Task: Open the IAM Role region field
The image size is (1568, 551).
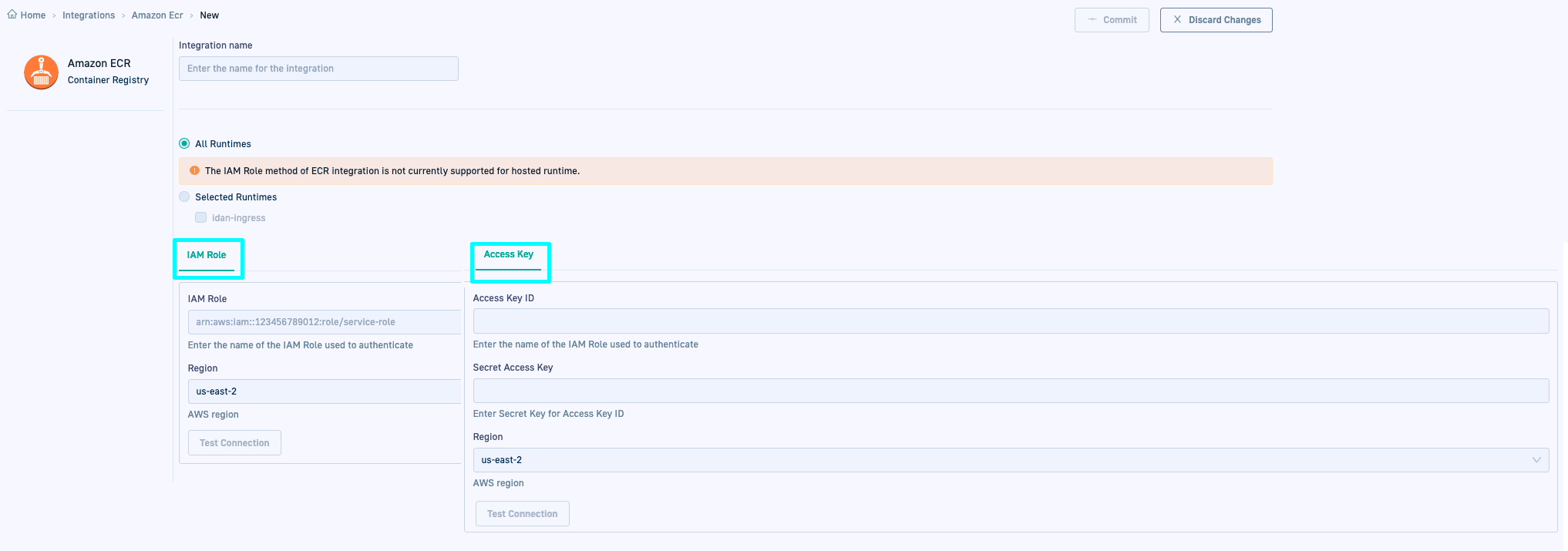Action: point(324,391)
